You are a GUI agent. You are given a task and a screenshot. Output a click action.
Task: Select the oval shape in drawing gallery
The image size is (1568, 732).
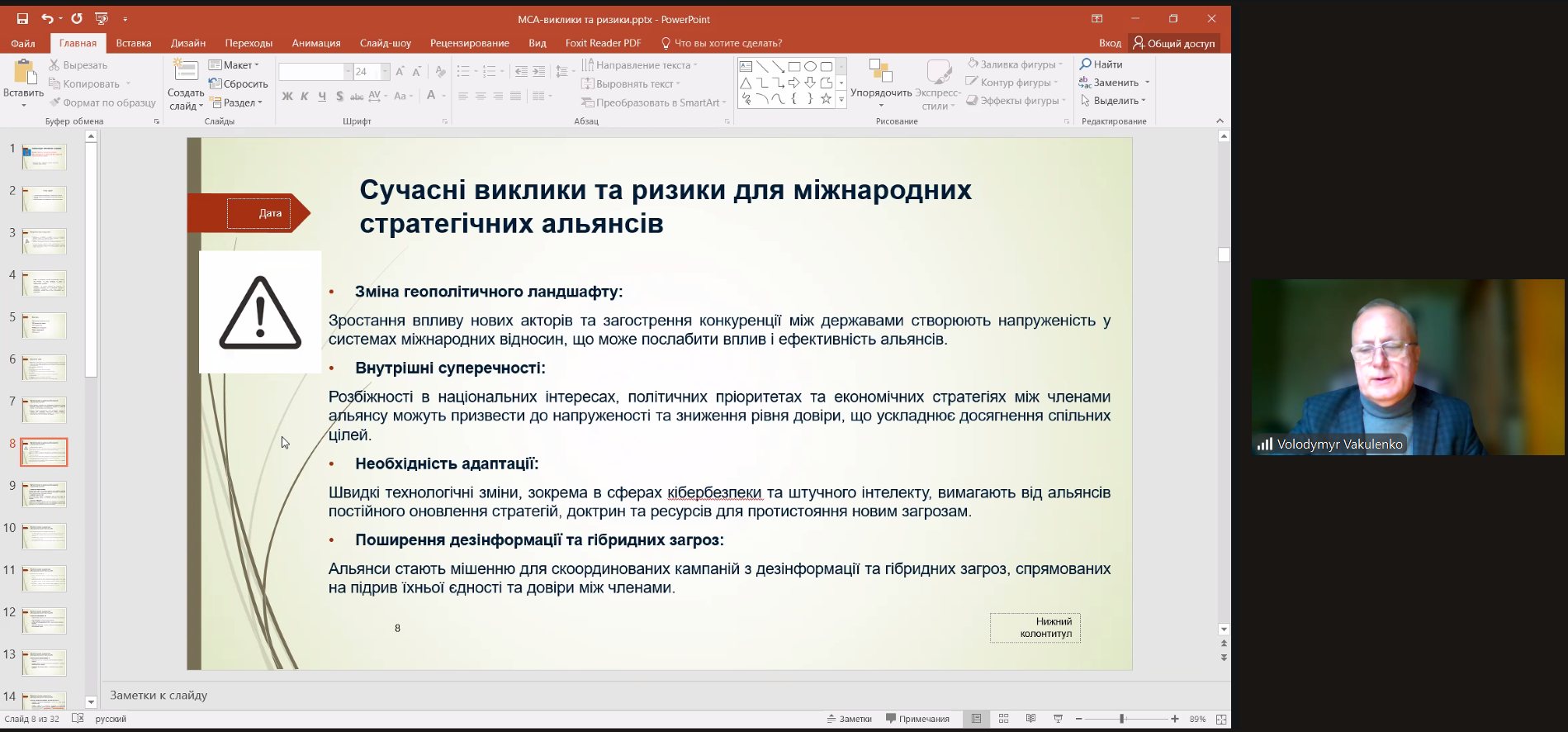pos(810,66)
